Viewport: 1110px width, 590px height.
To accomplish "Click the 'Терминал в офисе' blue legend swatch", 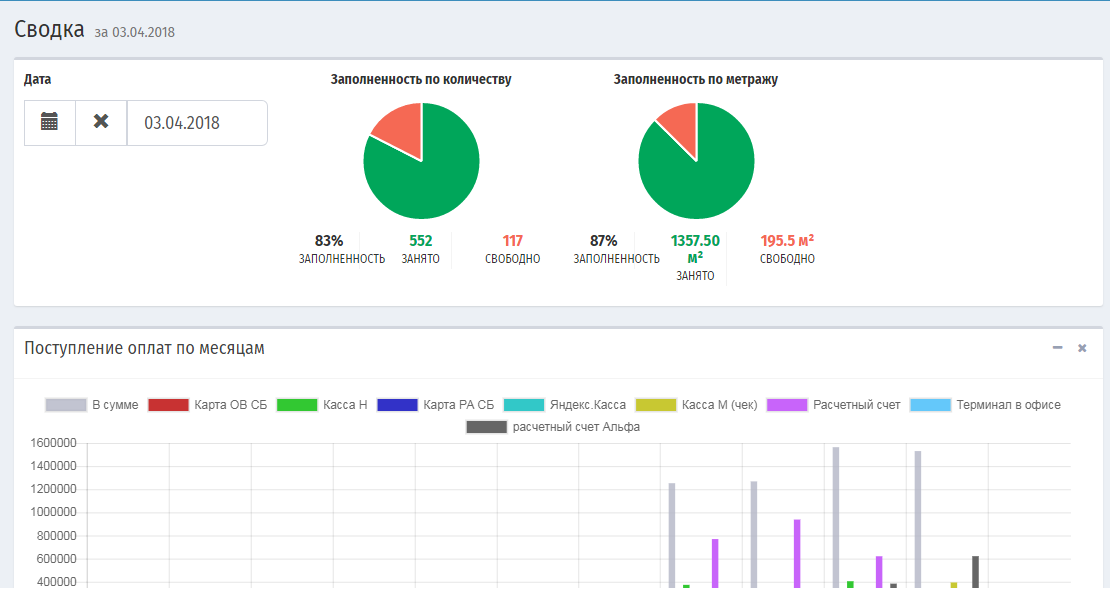I will pos(930,405).
